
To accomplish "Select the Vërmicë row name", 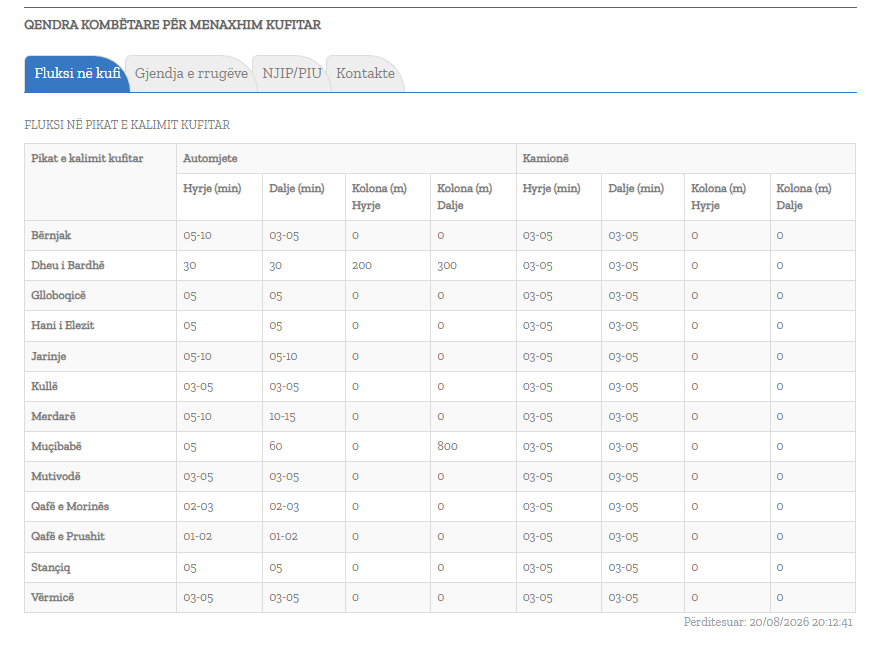I will pos(52,597).
